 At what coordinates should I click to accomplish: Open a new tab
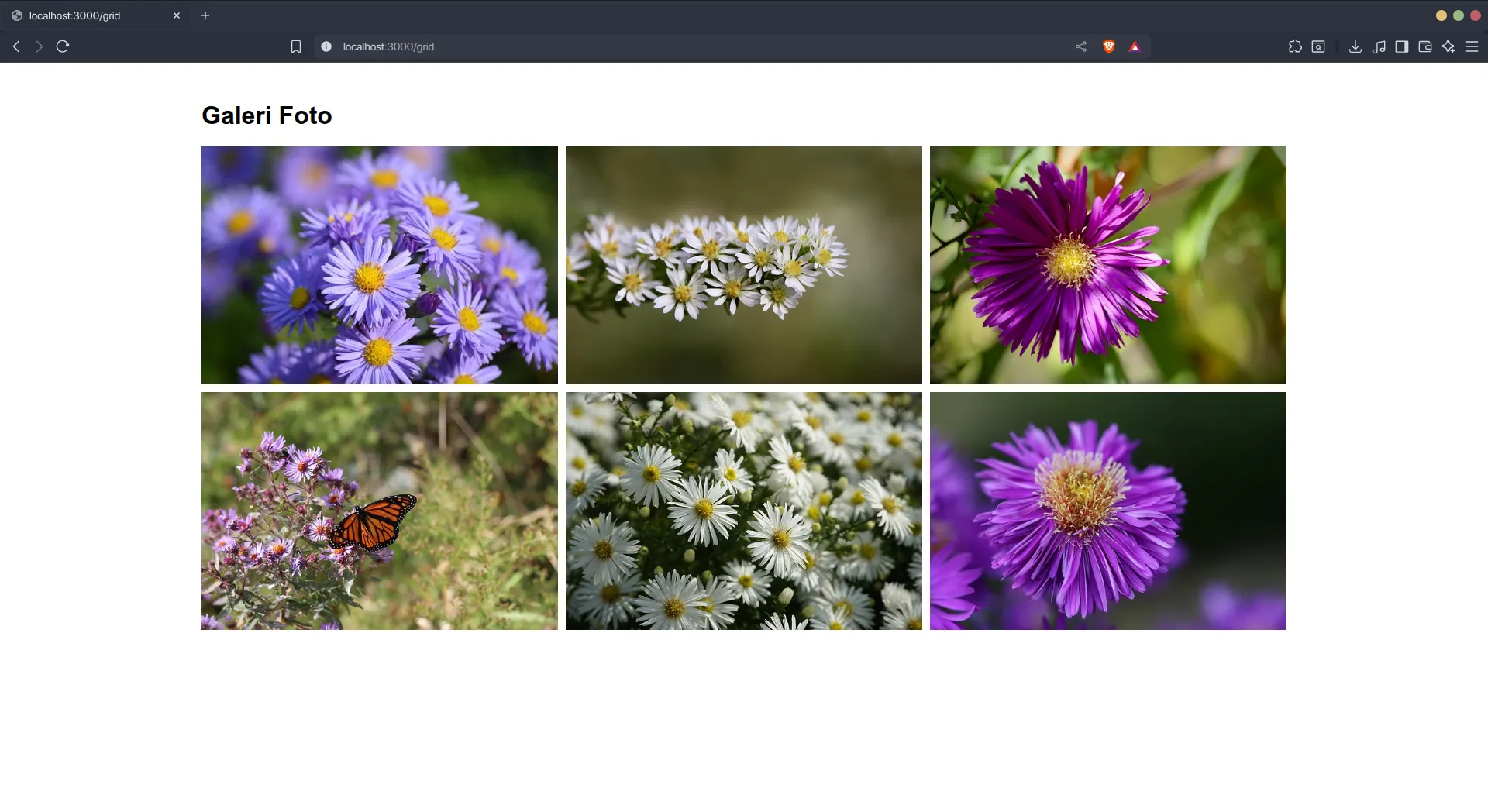(x=205, y=15)
